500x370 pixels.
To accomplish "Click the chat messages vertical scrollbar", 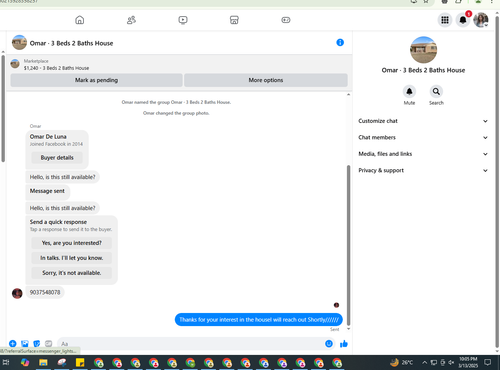I will coord(349,245).
